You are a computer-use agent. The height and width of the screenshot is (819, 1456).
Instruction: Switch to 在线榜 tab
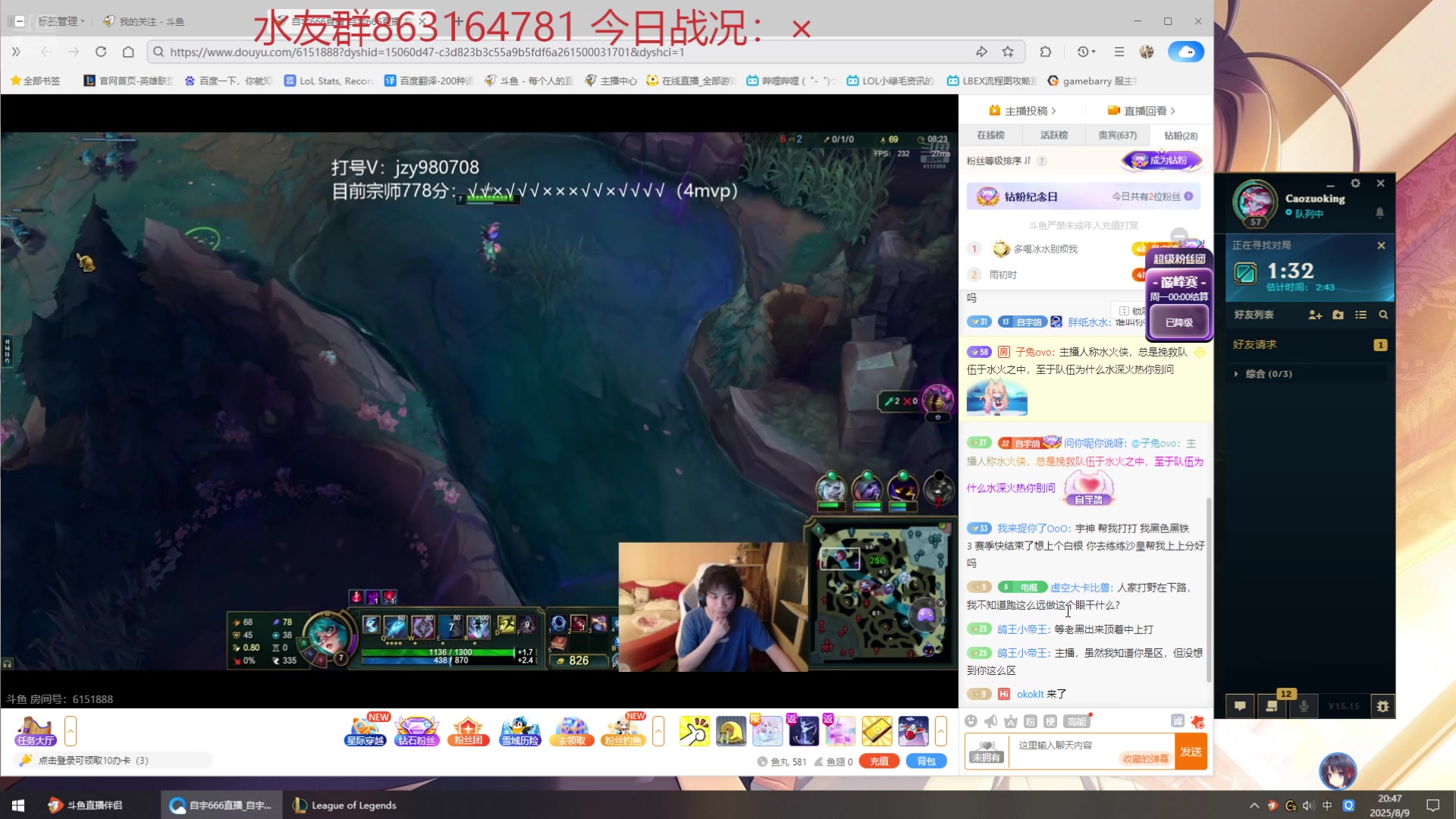click(x=990, y=135)
